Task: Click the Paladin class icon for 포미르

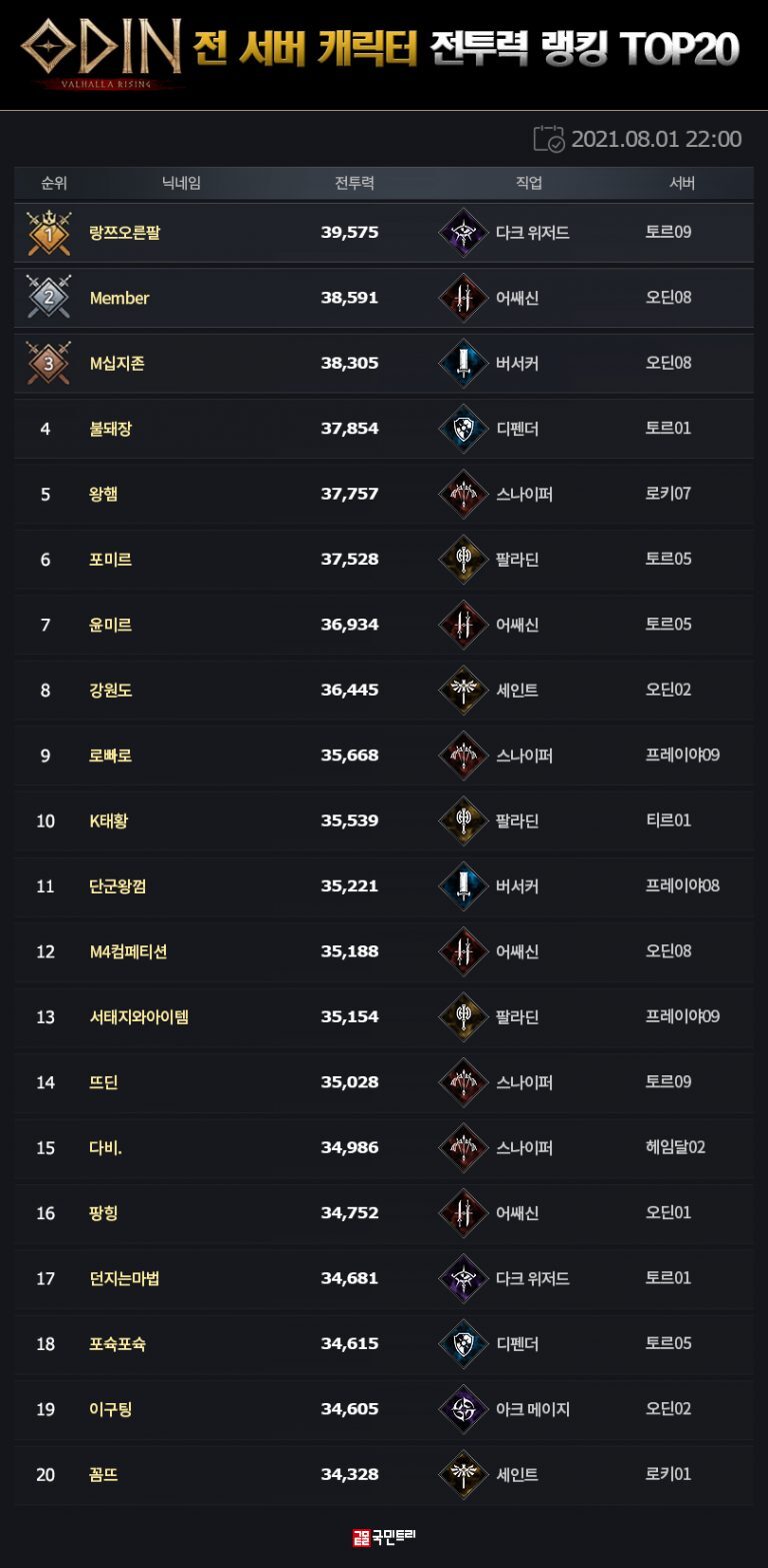Action: coord(463,560)
